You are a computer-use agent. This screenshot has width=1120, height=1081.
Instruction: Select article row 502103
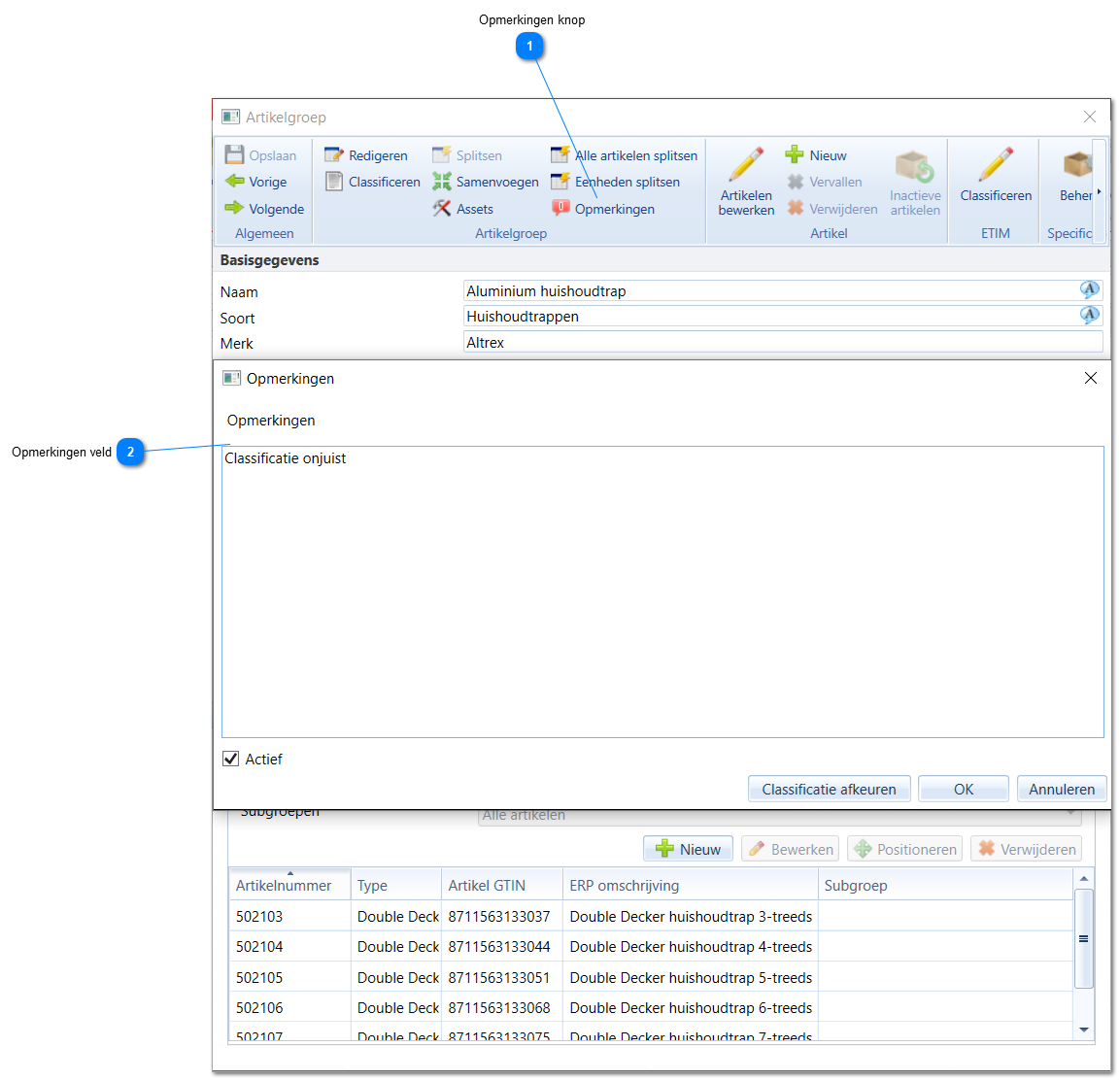(x=651, y=916)
